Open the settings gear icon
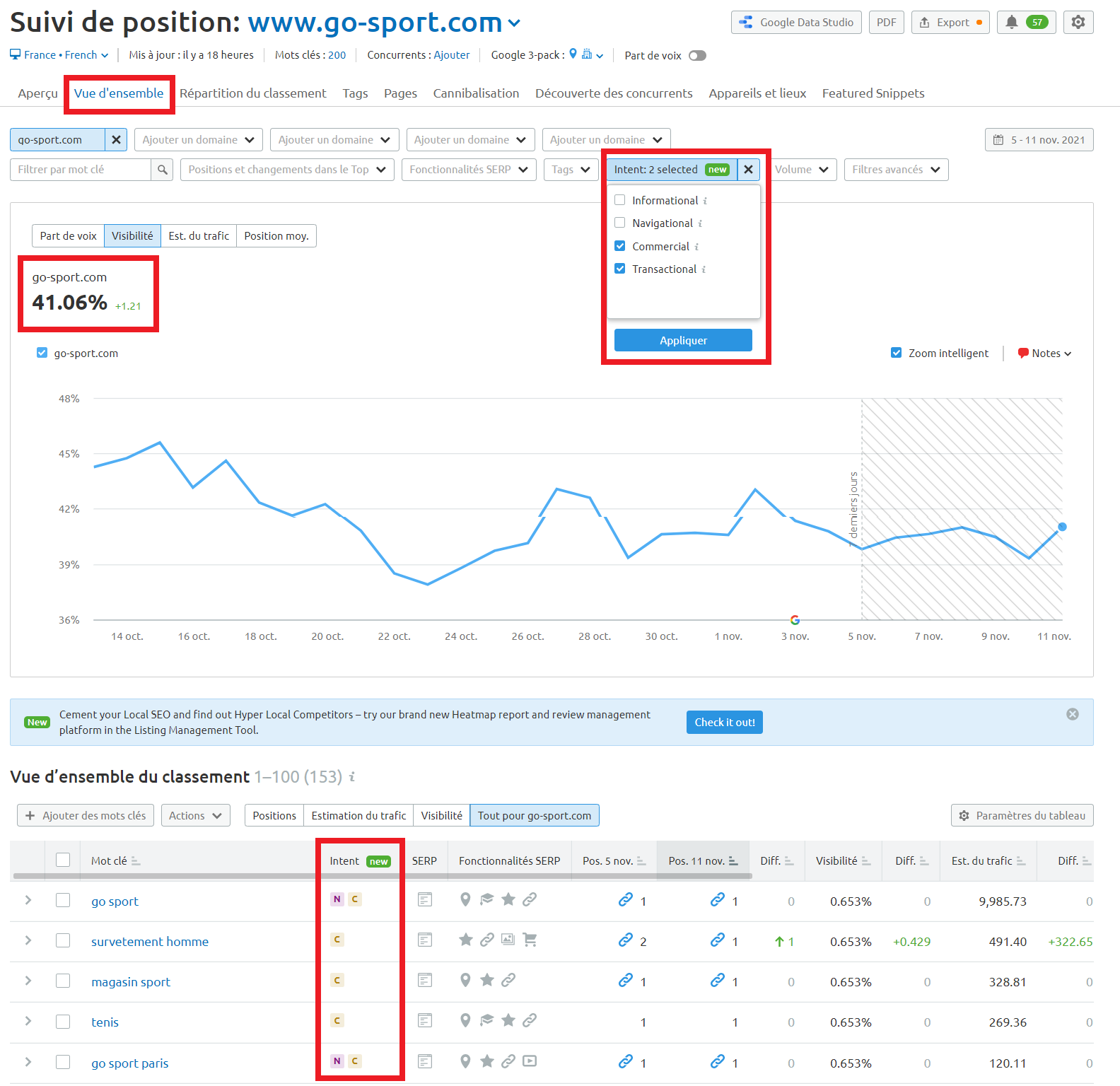This screenshot has width=1120, height=1086. pyautogui.click(x=1078, y=22)
